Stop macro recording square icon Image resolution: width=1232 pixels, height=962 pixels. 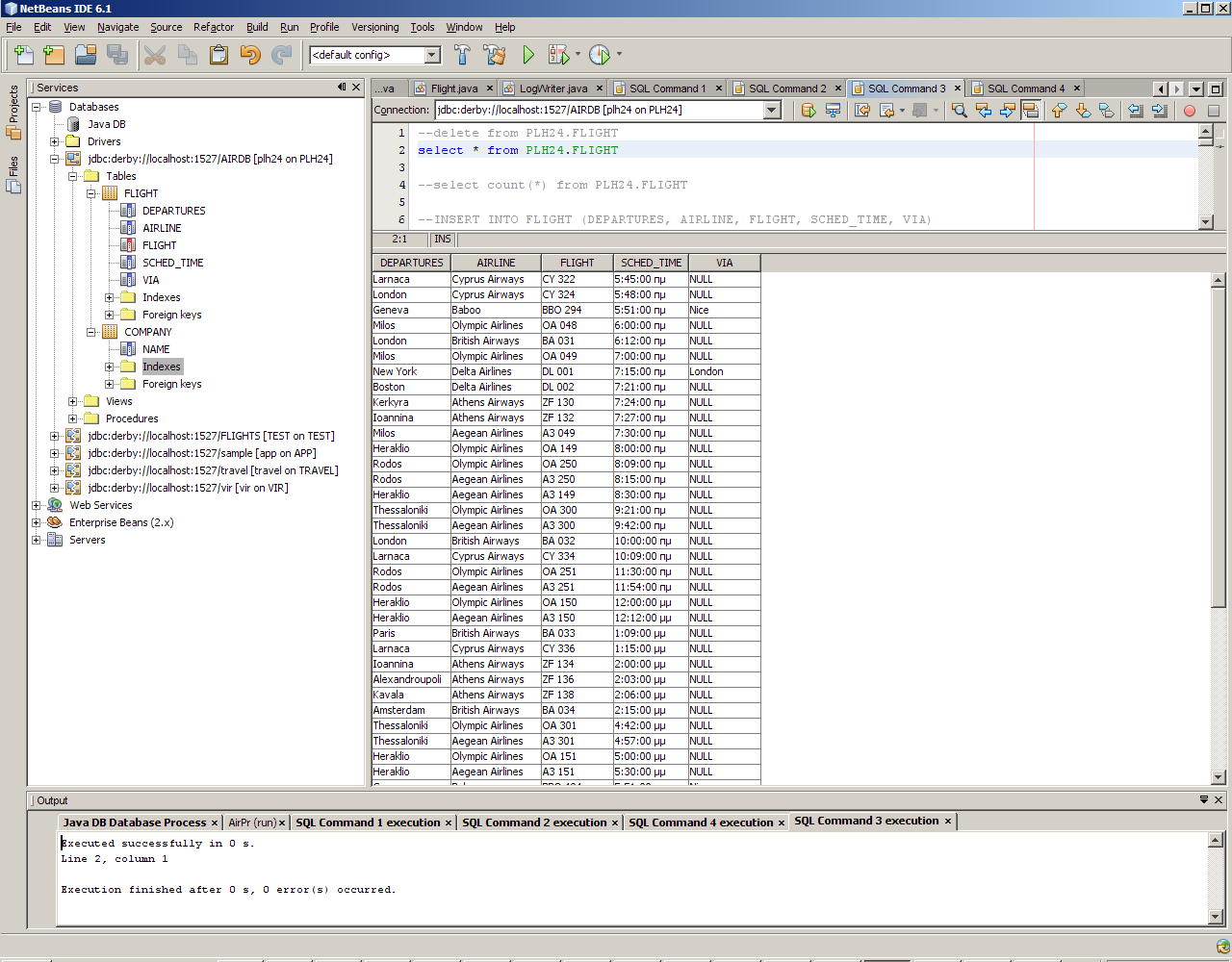click(1214, 111)
